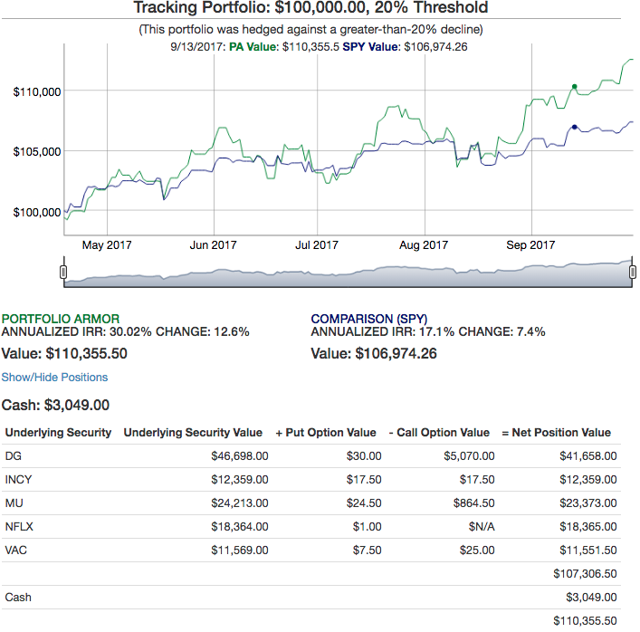Click the Show/Hide Positions link
This screenshot has width=640, height=632.
coord(55,377)
